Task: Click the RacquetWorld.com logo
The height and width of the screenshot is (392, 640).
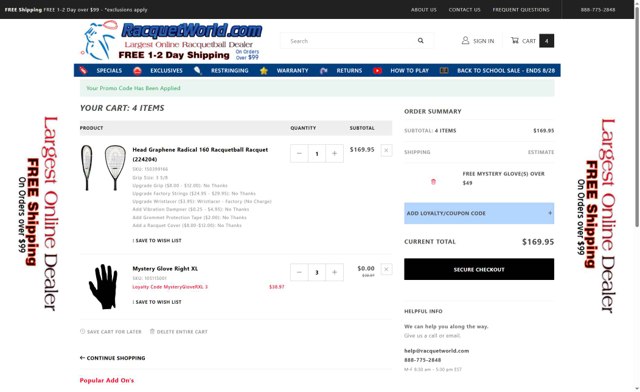Action: (171, 41)
